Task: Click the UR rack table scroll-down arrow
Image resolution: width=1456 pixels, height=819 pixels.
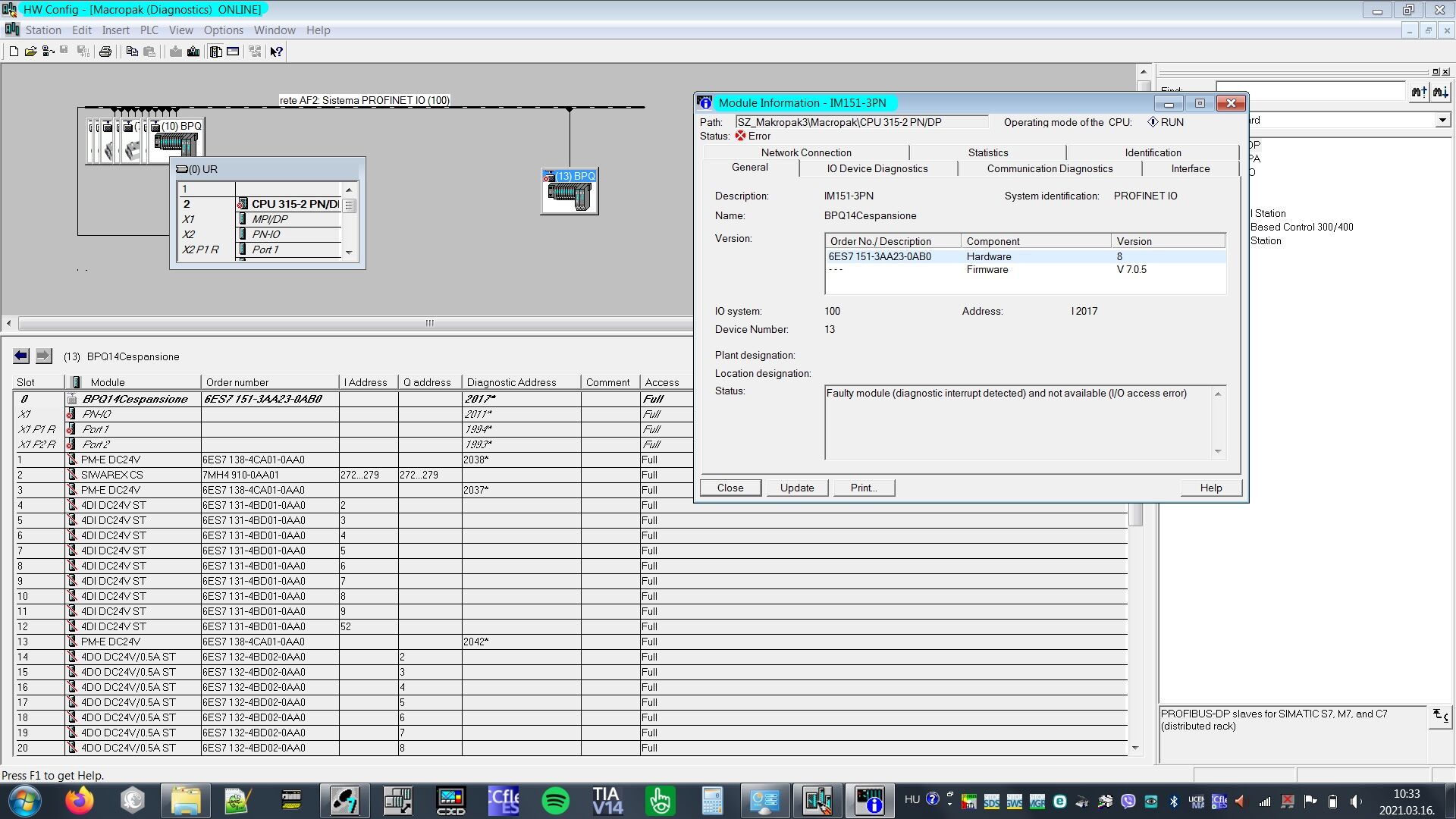Action: pyautogui.click(x=349, y=253)
